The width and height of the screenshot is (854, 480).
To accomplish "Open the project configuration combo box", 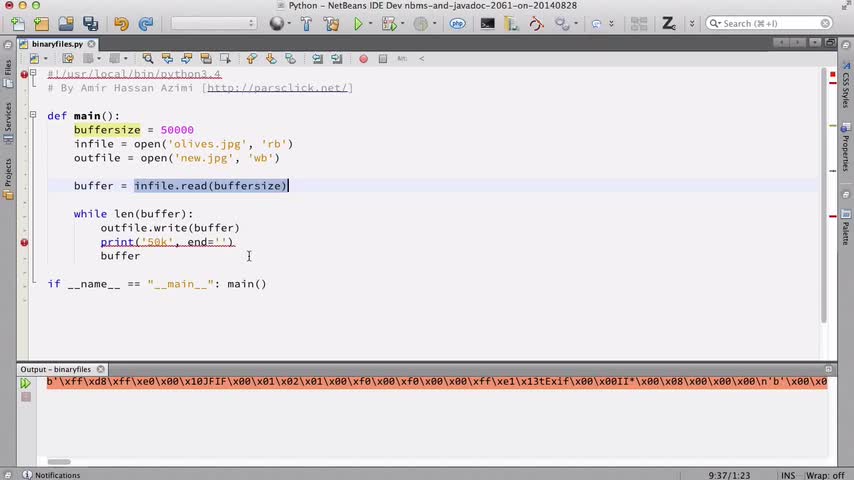I will [213, 23].
